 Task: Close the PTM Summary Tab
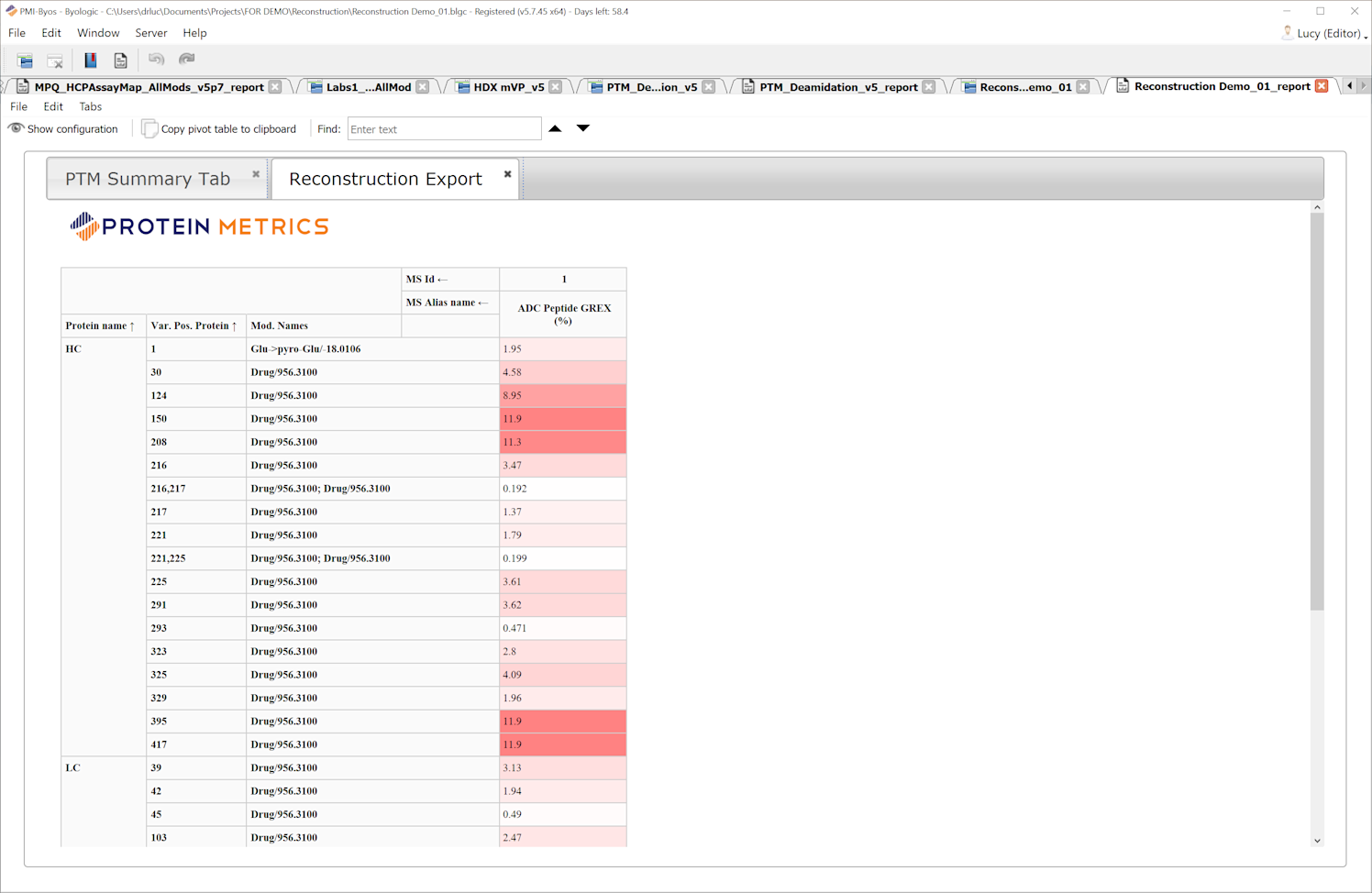click(256, 174)
